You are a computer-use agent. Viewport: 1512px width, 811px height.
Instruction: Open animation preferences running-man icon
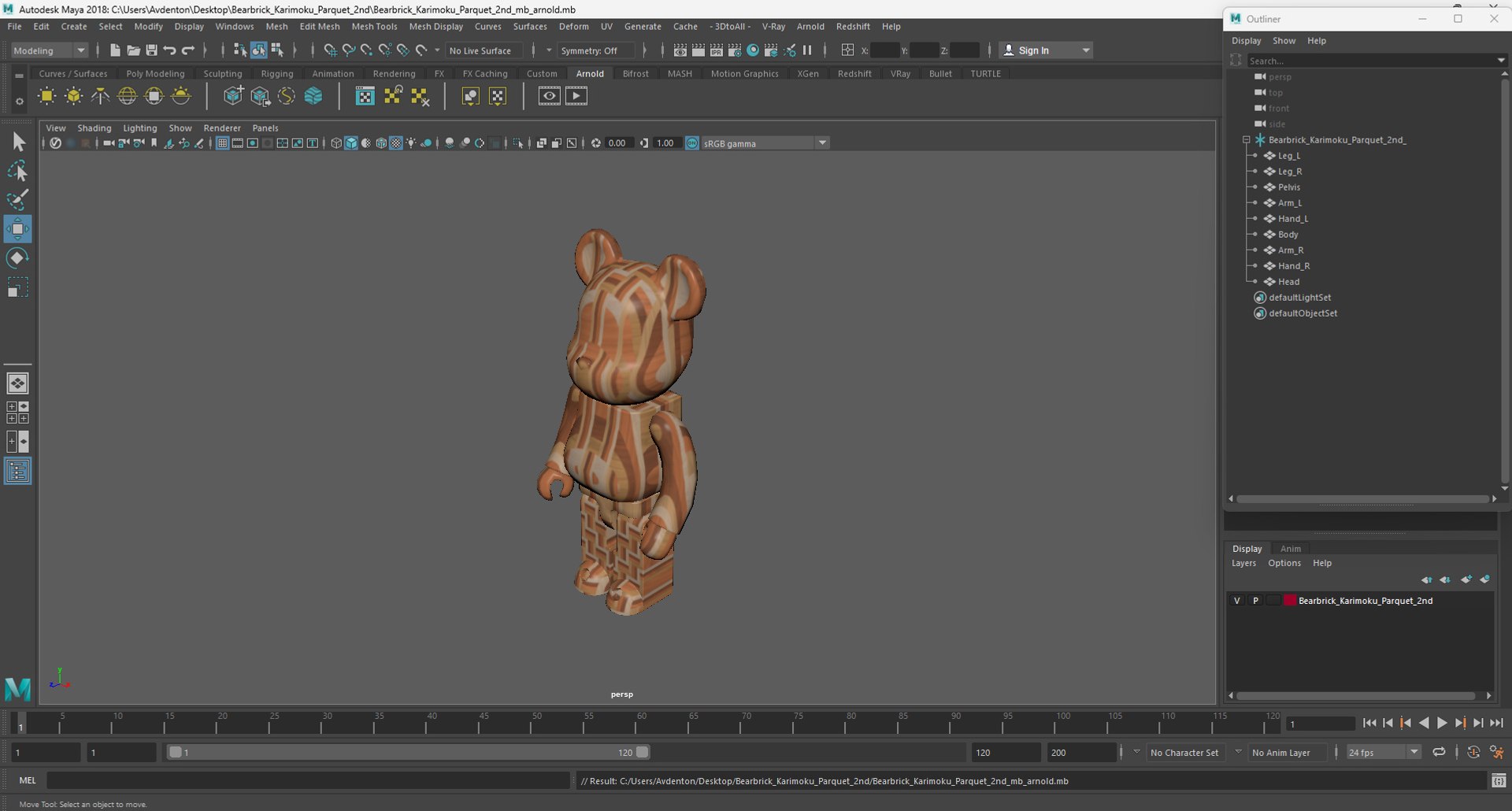1497,753
